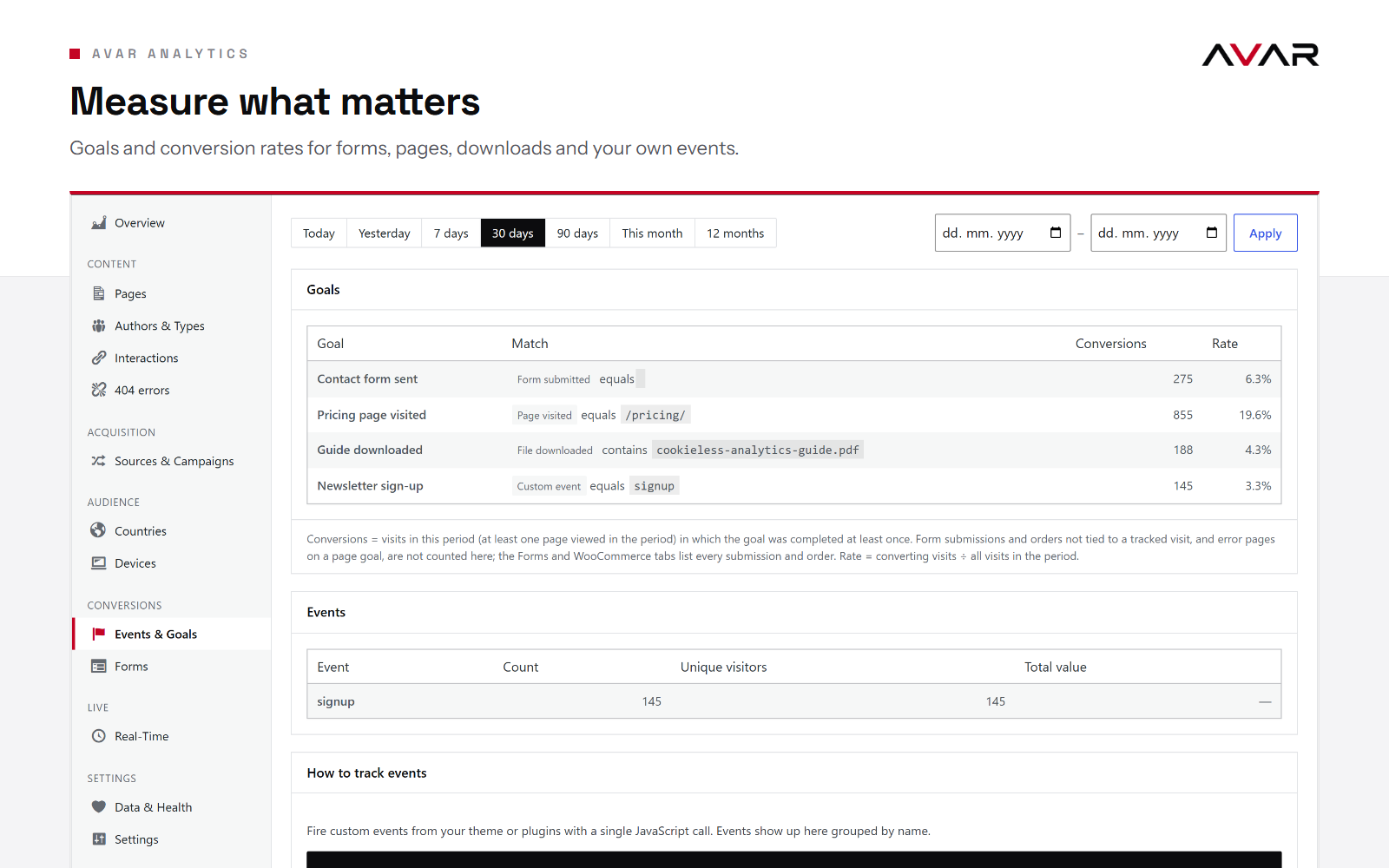Focus the end date input field
This screenshot has width=1389, height=868.
pyautogui.click(x=1158, y=233)
